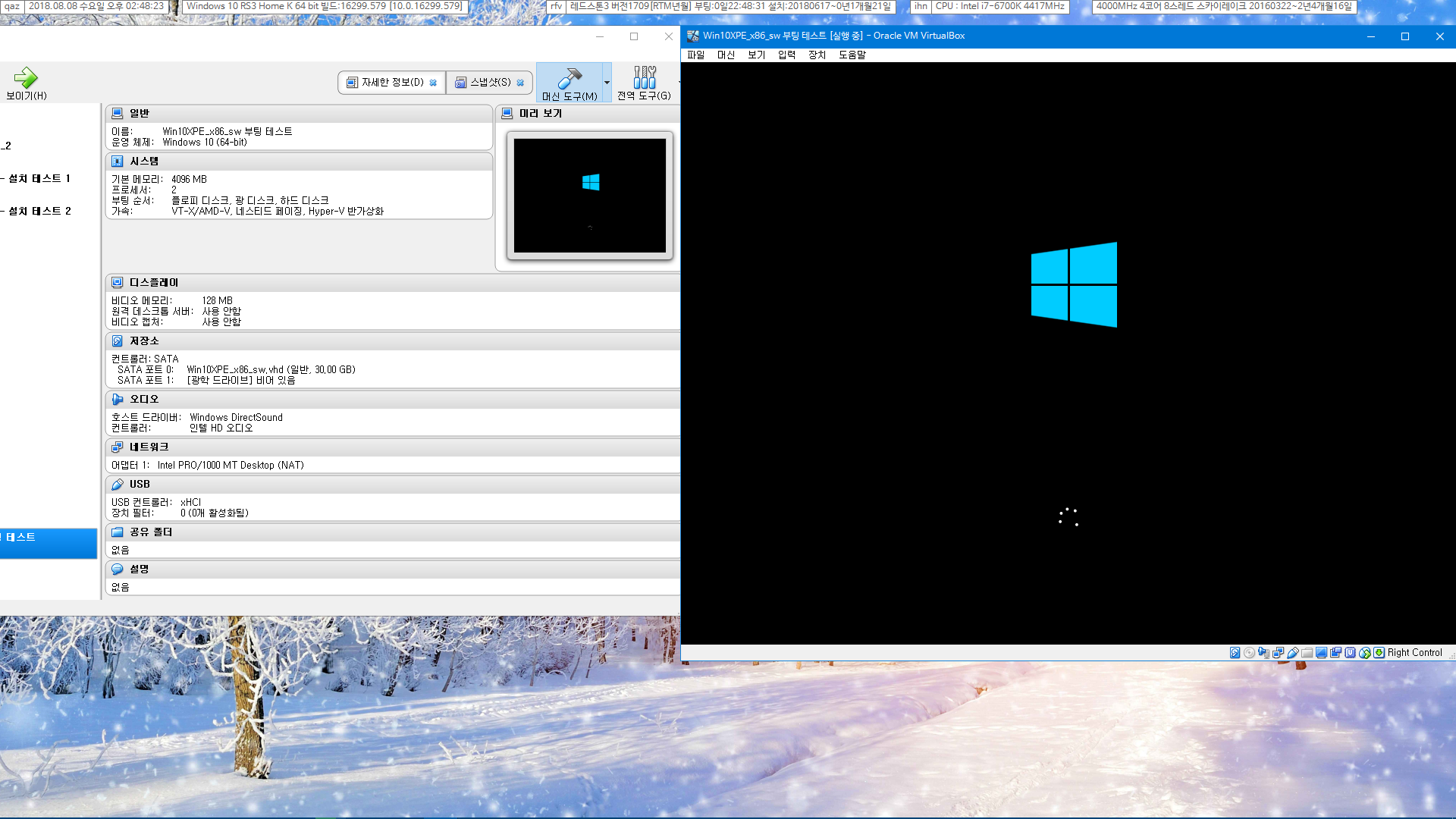
Task: Click the General (일반) section icon
Action: click(x=118, y=113)
